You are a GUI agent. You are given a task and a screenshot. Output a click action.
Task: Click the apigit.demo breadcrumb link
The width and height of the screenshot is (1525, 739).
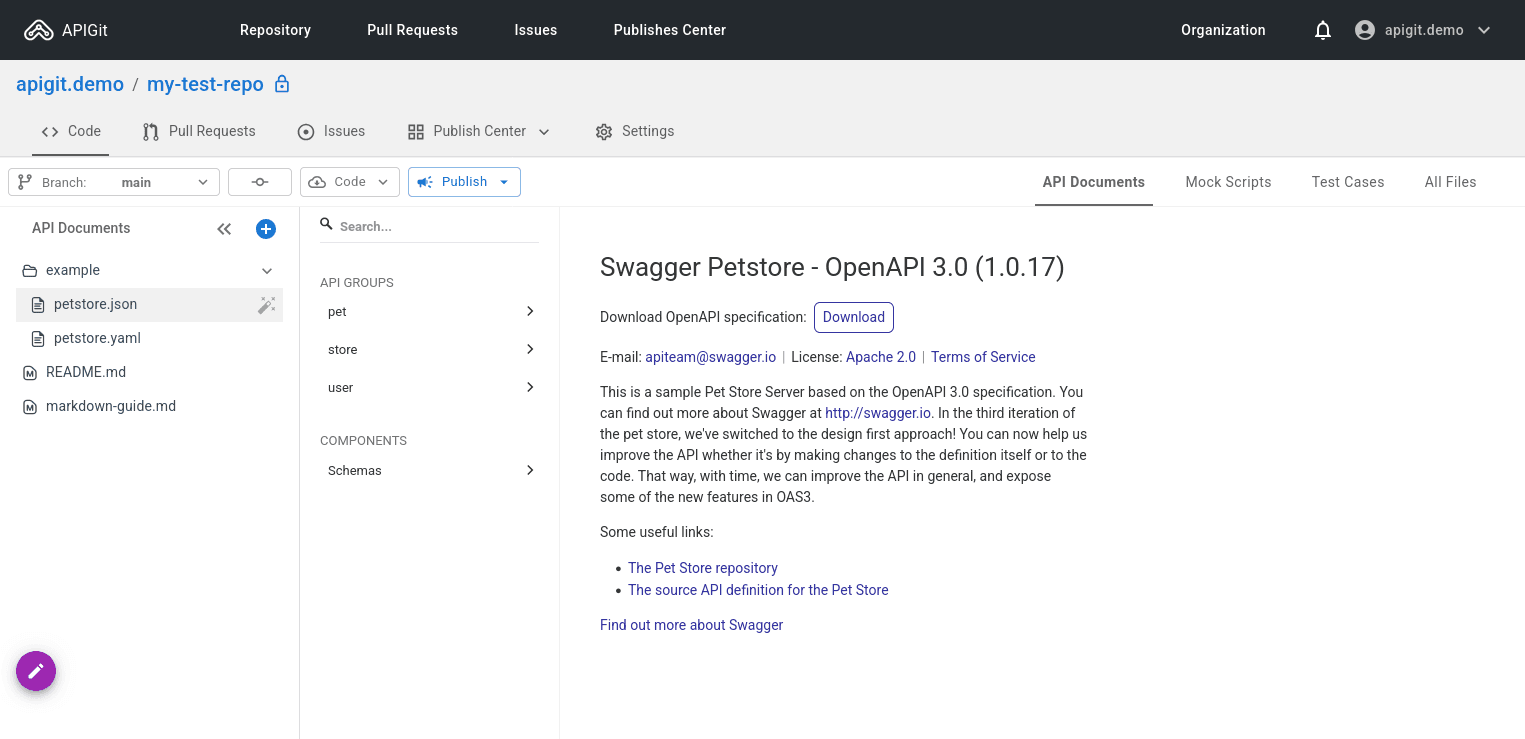pyautogui.click(x=70, y=84)
